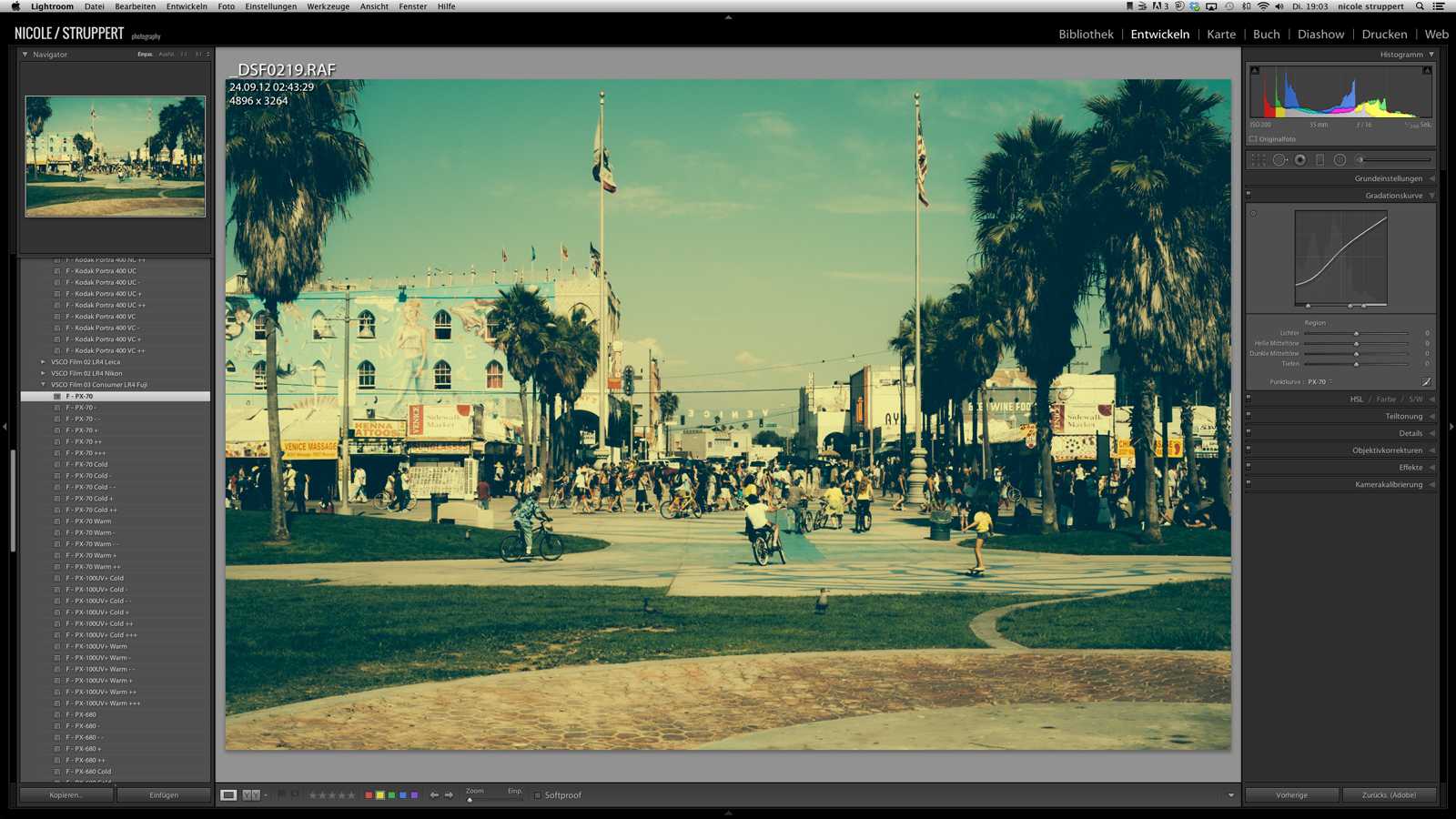Open AirPlay display menu
Image resolution: width=1456 pixels, height=819 pixels.
click(x=1211, y=6)
